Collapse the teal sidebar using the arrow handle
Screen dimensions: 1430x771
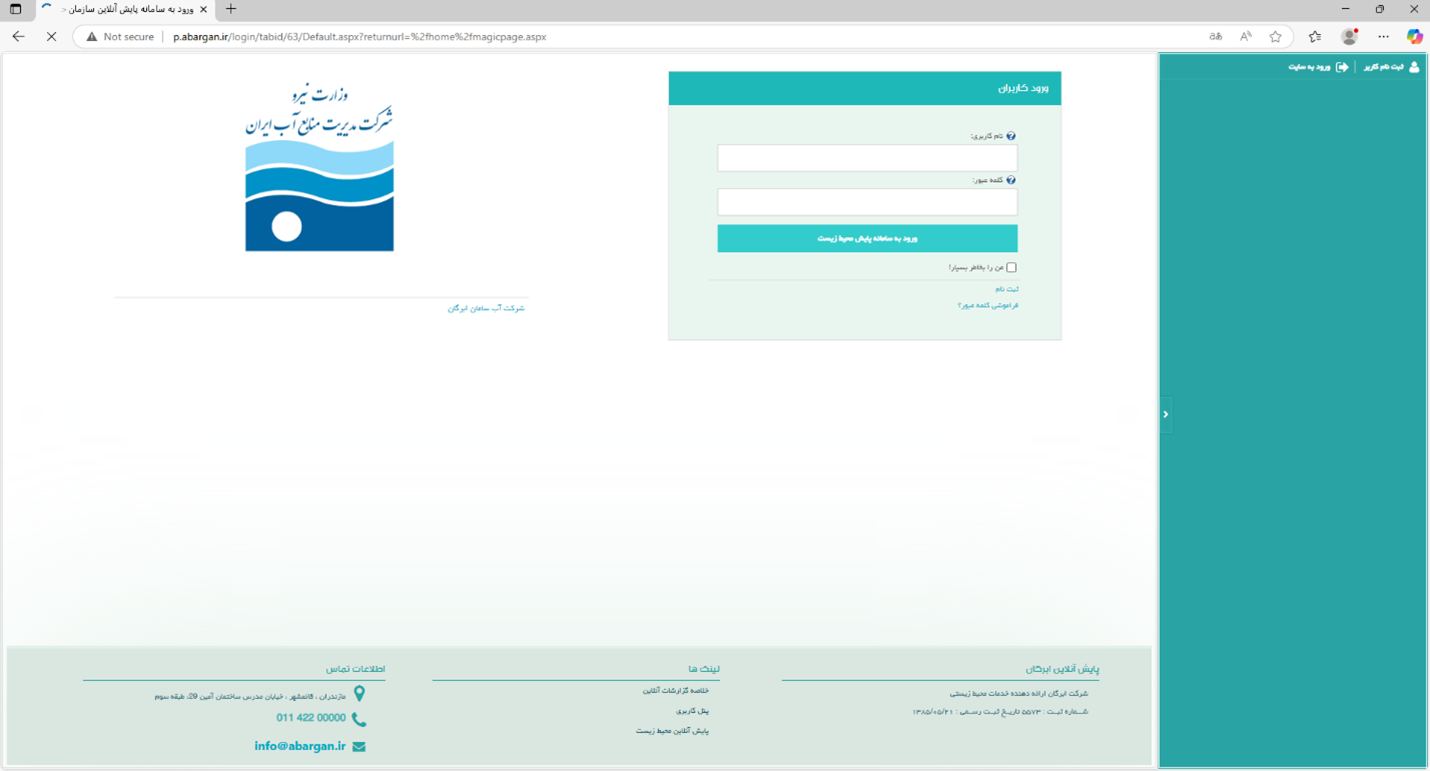(x=1166, y=414)
